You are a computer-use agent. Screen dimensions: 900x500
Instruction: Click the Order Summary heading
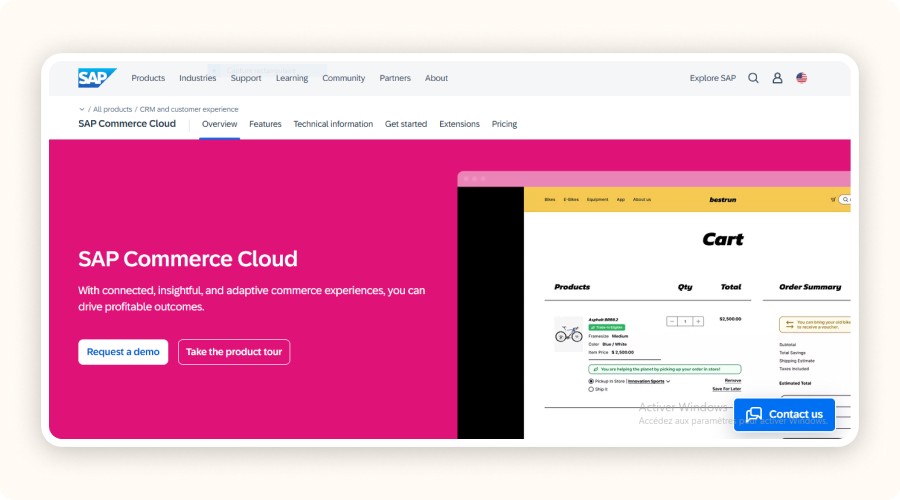(810, 287)
